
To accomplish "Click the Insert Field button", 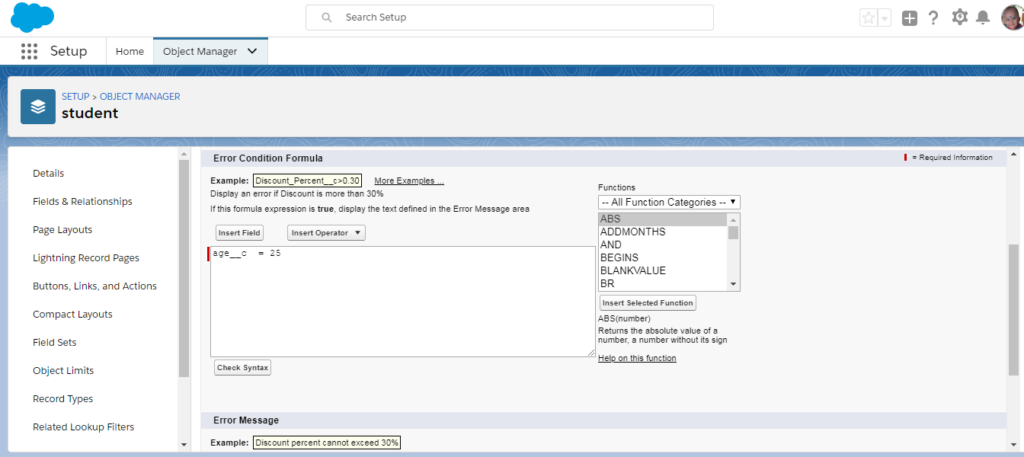I will [239, 233].
